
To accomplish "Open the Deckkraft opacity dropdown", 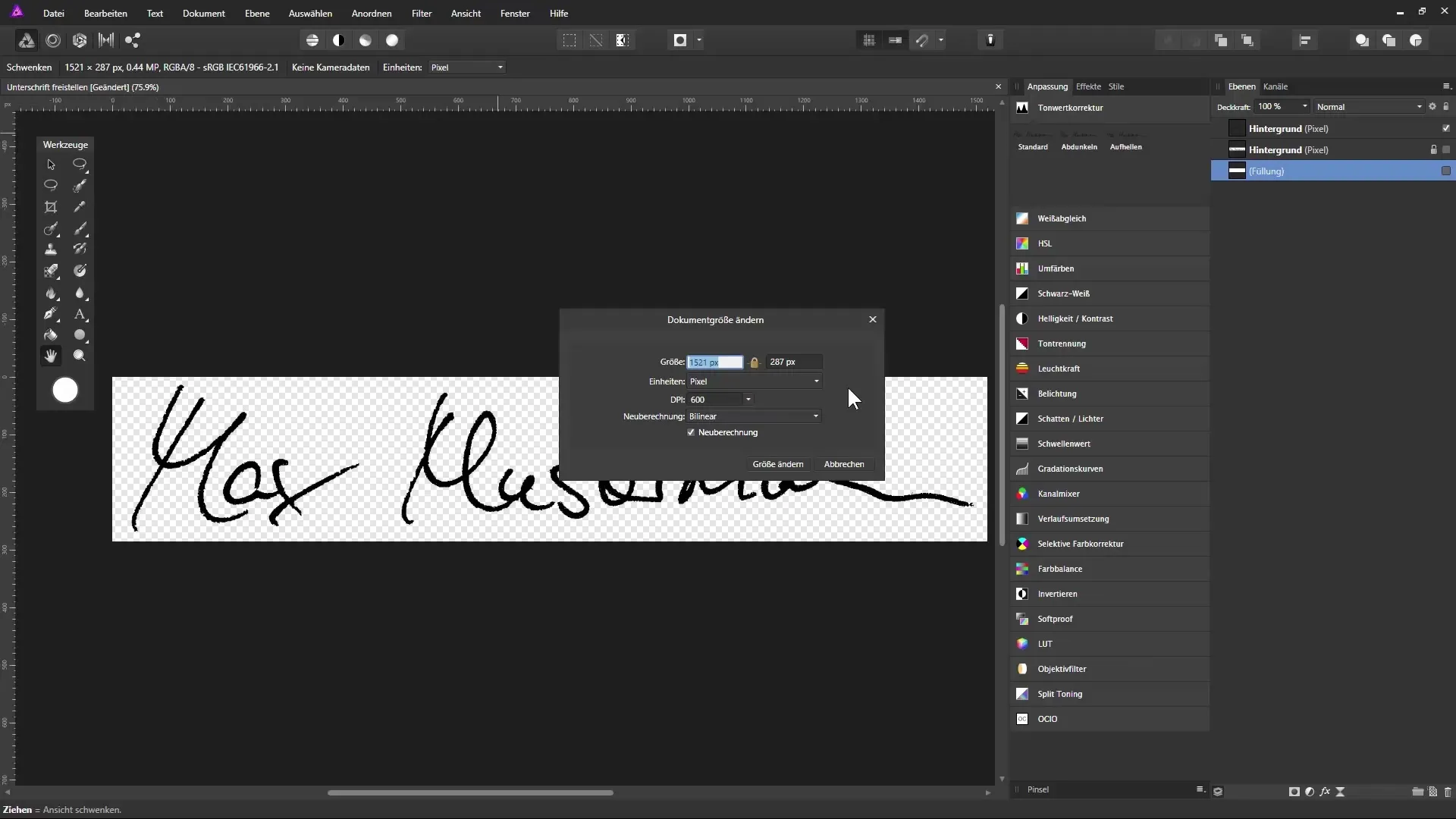I will click(x=1304, y=107).
